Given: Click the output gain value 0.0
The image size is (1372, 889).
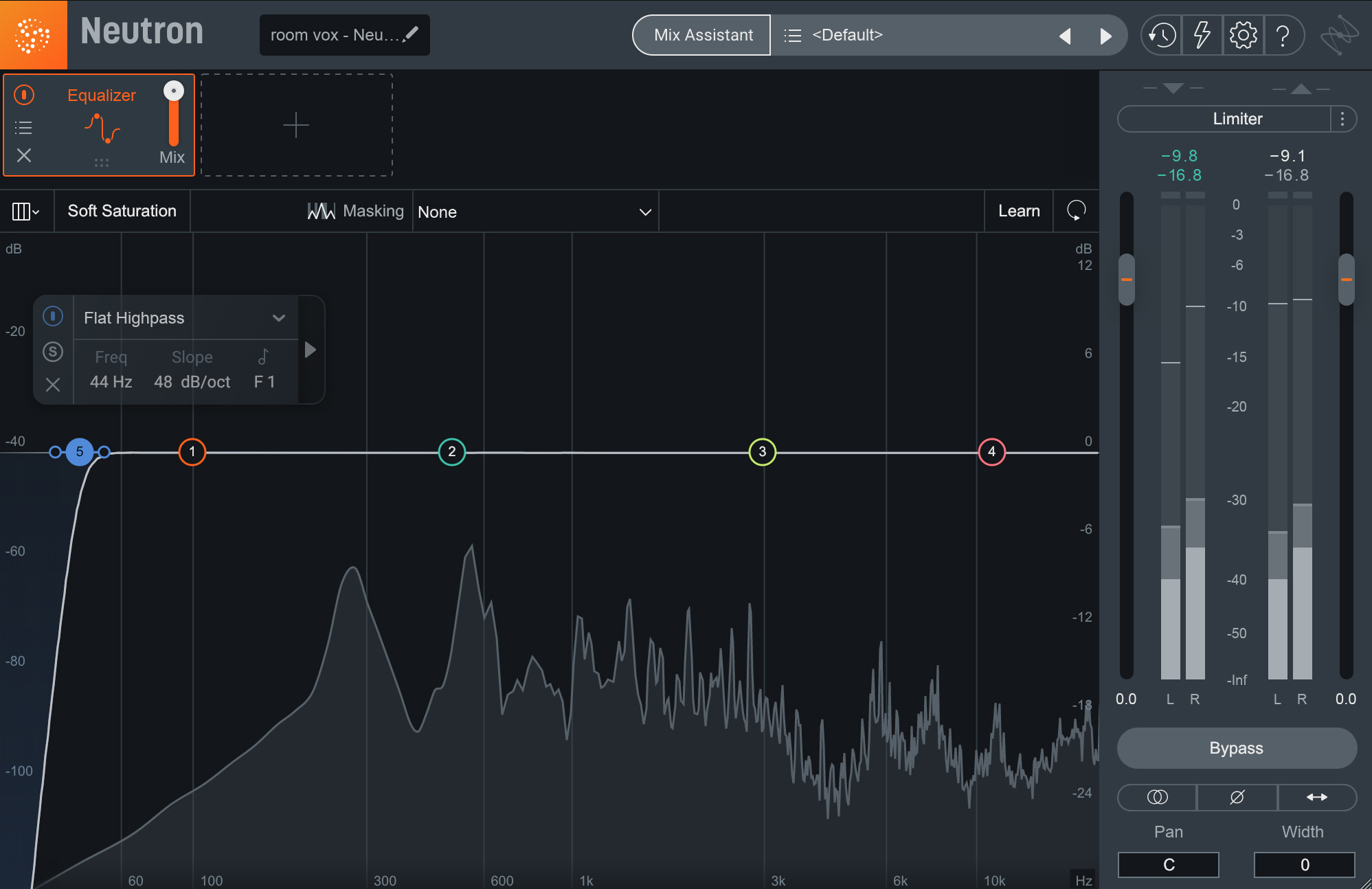Looking at the screenshot, I should click(1346, 699).
